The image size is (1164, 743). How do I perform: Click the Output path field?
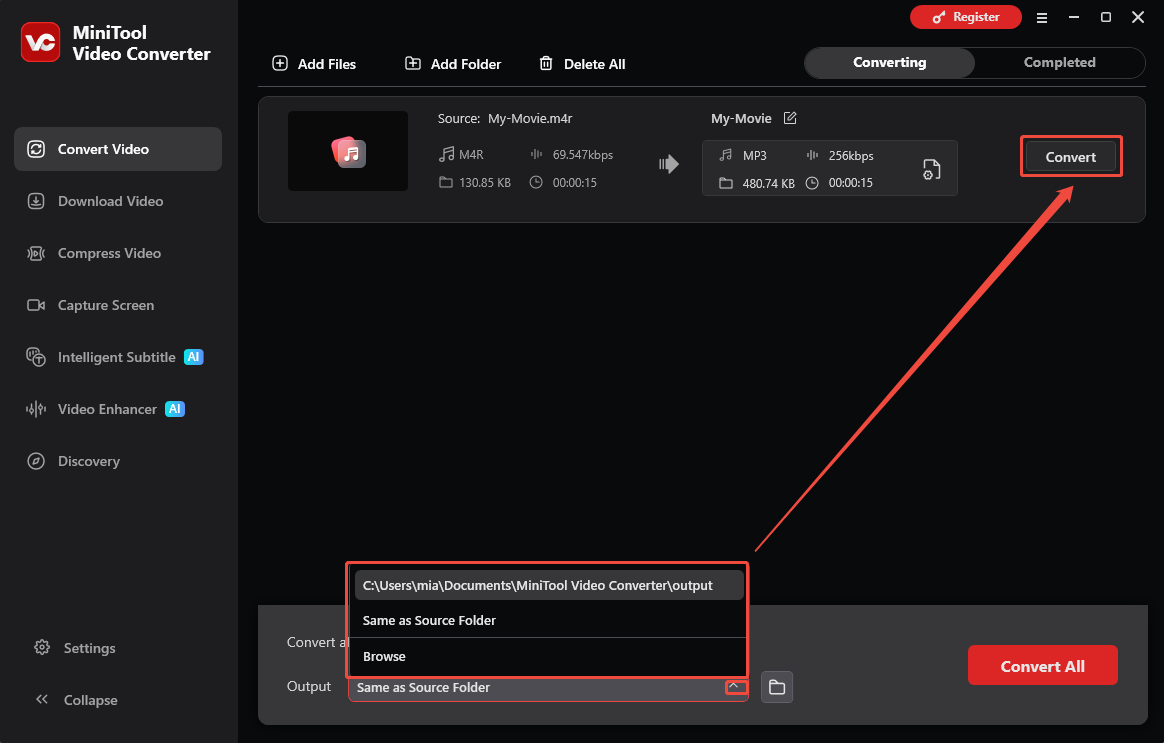click(x=548, y=687)
